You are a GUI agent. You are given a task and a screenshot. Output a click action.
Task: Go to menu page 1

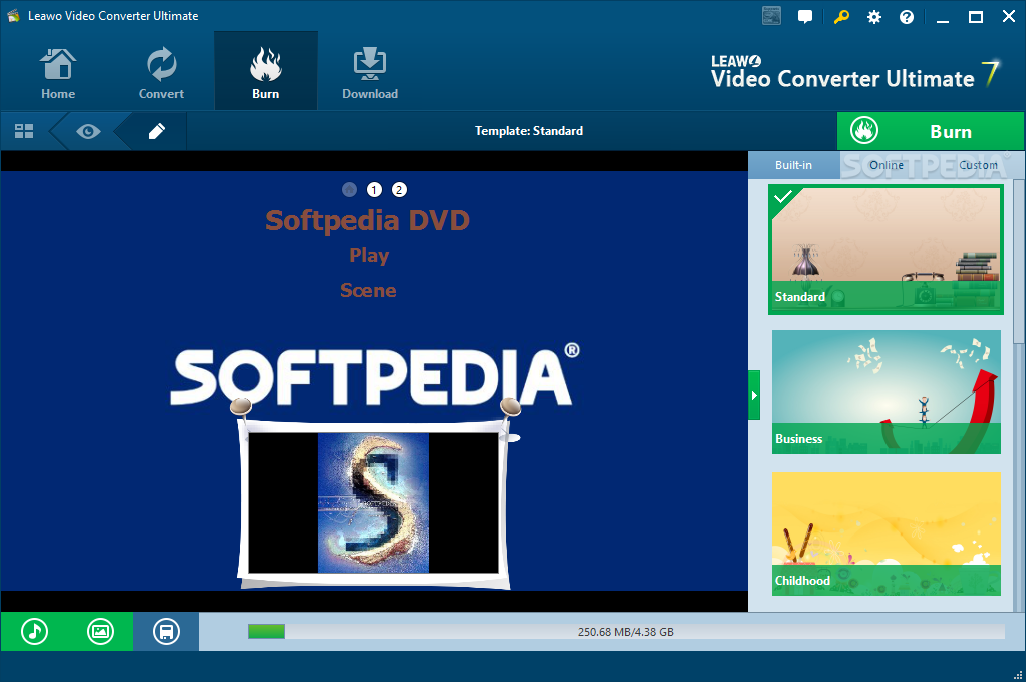tap(374, 190)
